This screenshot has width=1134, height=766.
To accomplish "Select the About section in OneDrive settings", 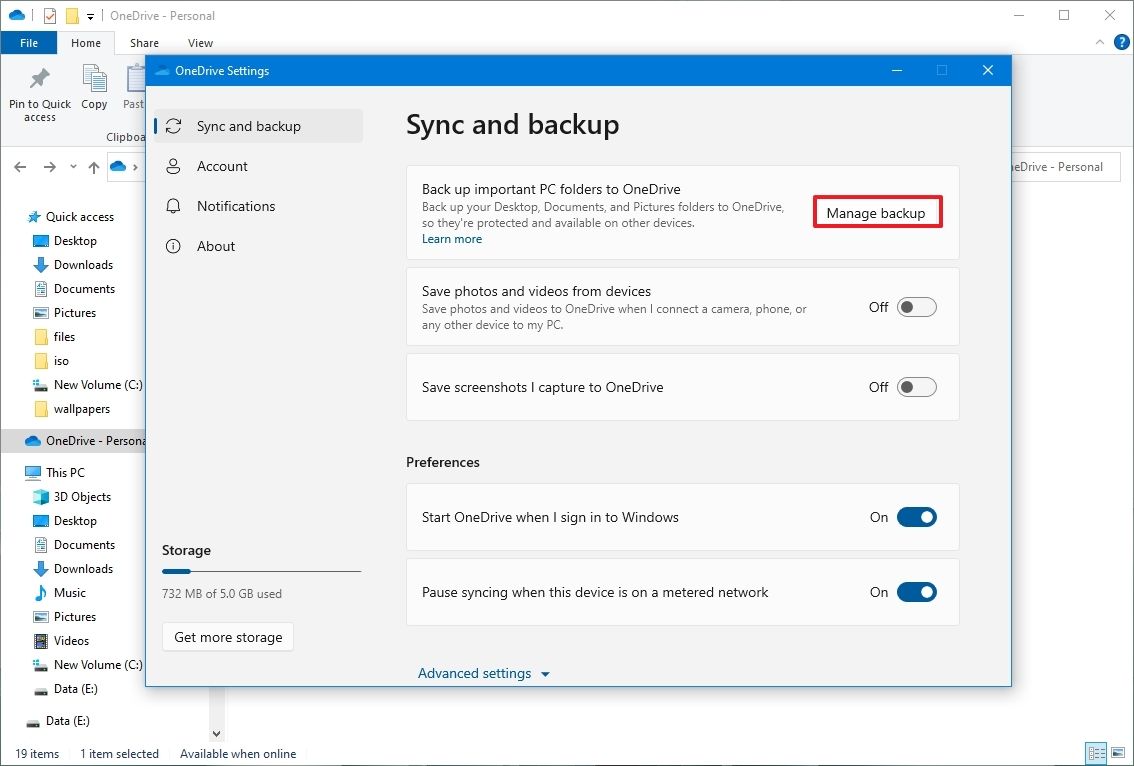I will [x=216, y=246].
